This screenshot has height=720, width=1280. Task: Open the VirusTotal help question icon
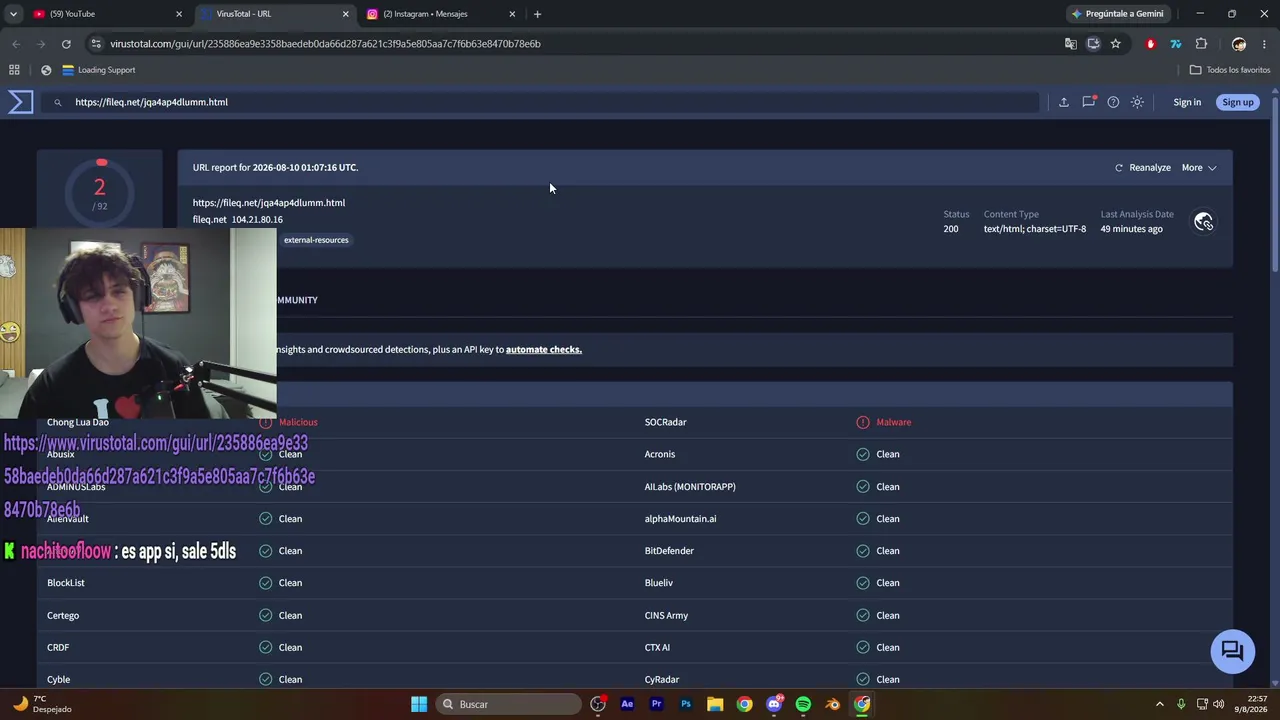pyautogui.click(x=1113, y=102)
